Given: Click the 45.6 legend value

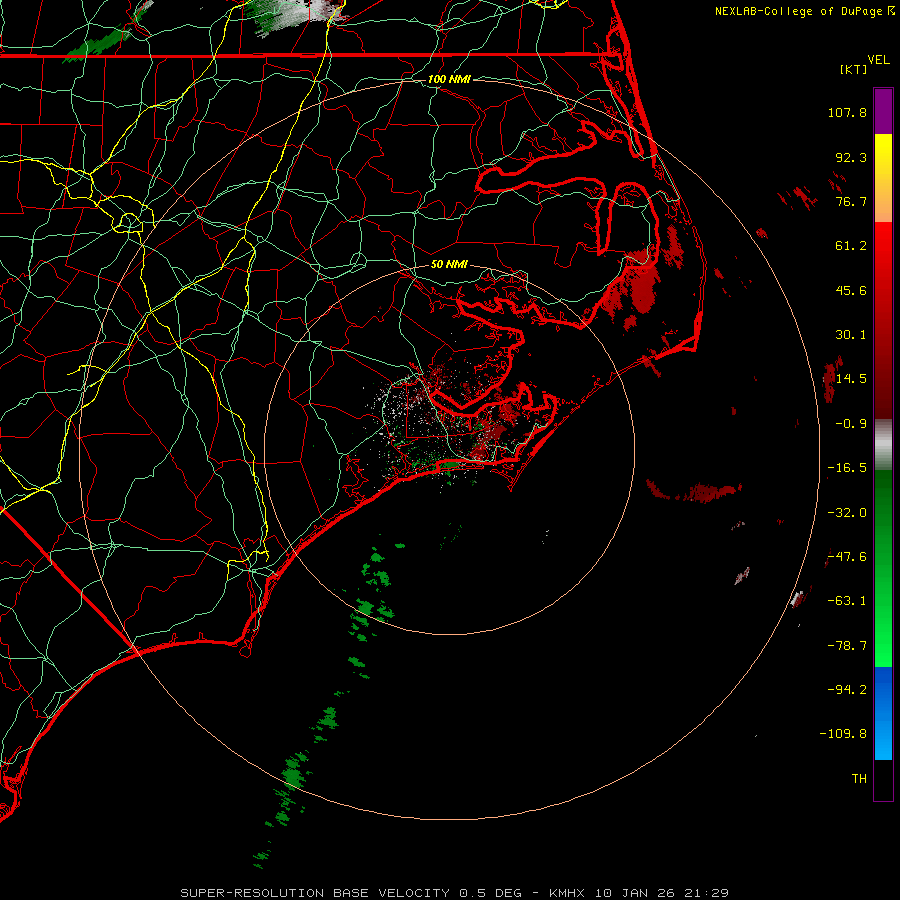Looking at the screenshot, I should [x=851, y=290].
